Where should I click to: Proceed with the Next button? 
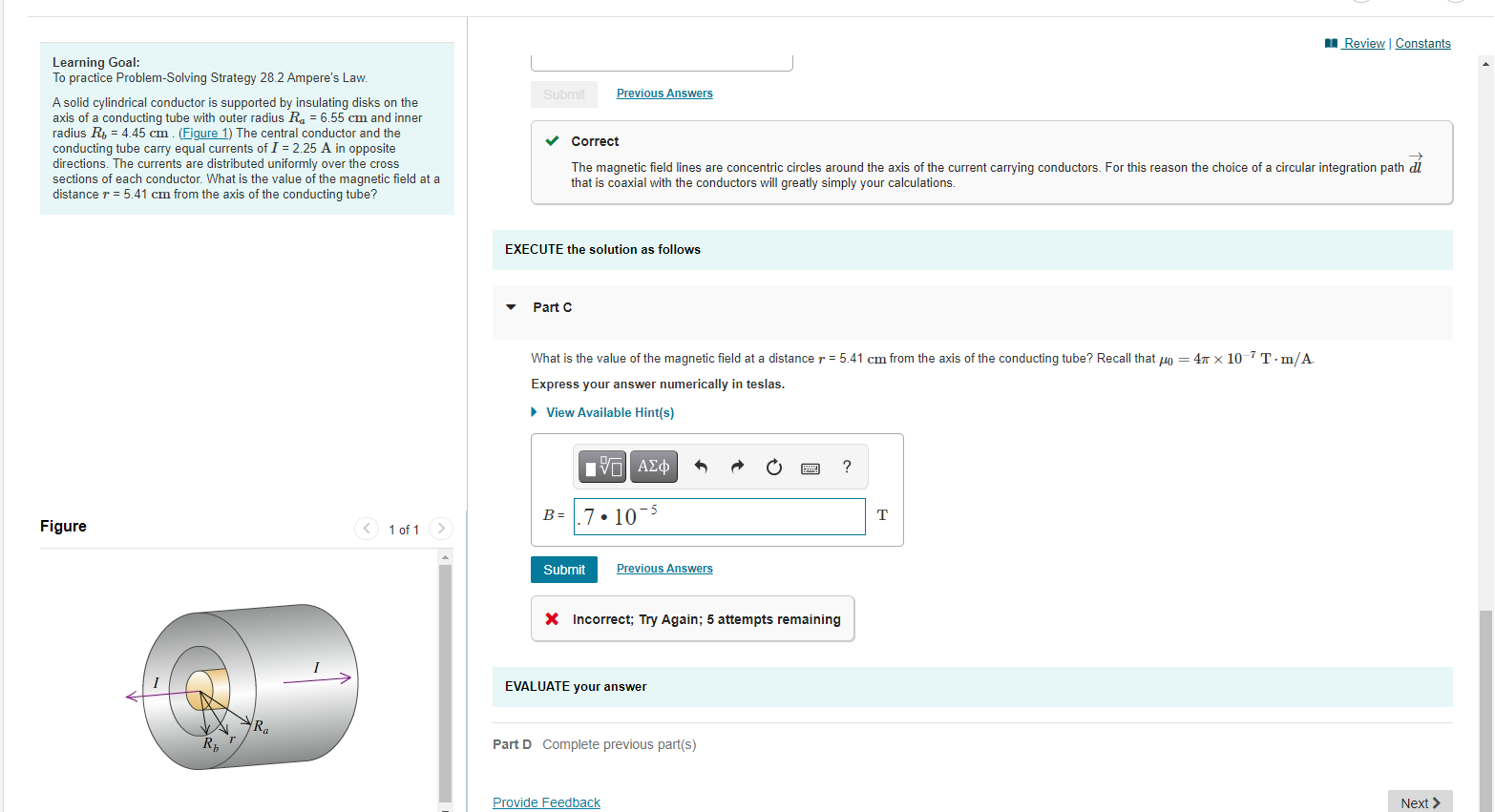(x=1421, y=803)
